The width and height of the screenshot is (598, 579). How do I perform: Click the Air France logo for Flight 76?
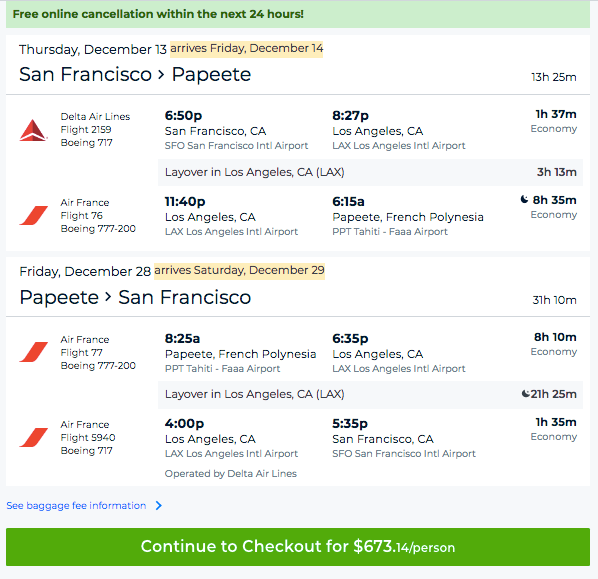tap(34, 216)
